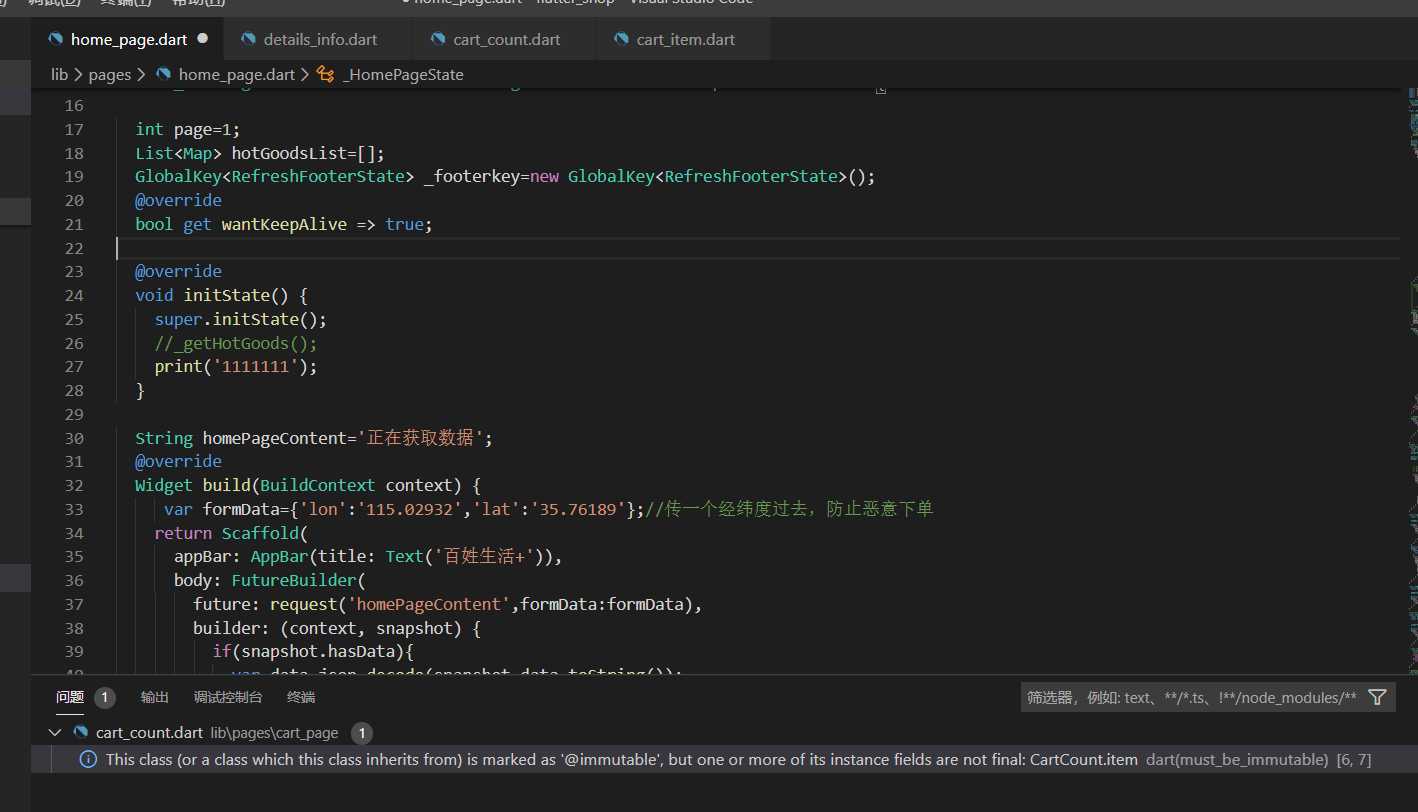Click the 'int page=1;' code line
The height and width of the screenshot is (812, 1418).
[x=188, y=129]
